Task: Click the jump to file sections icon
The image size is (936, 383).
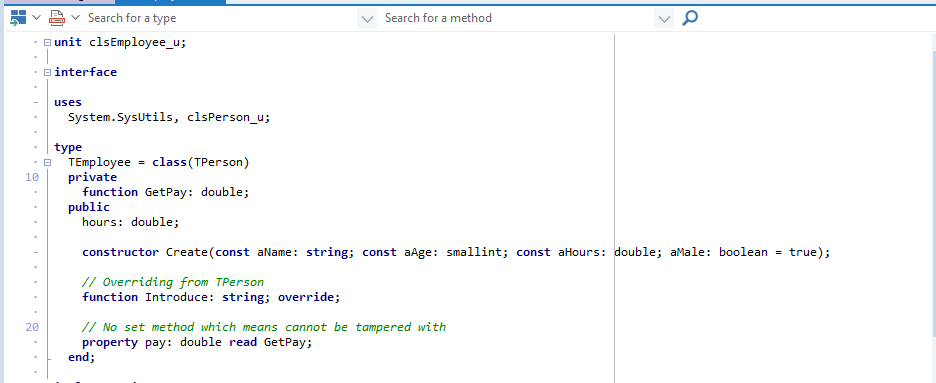Action: [19, 18]
